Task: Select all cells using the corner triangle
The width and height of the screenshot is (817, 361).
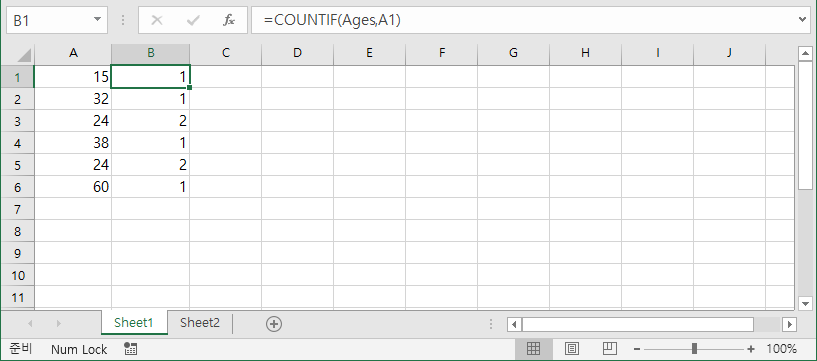Action: 23,55
